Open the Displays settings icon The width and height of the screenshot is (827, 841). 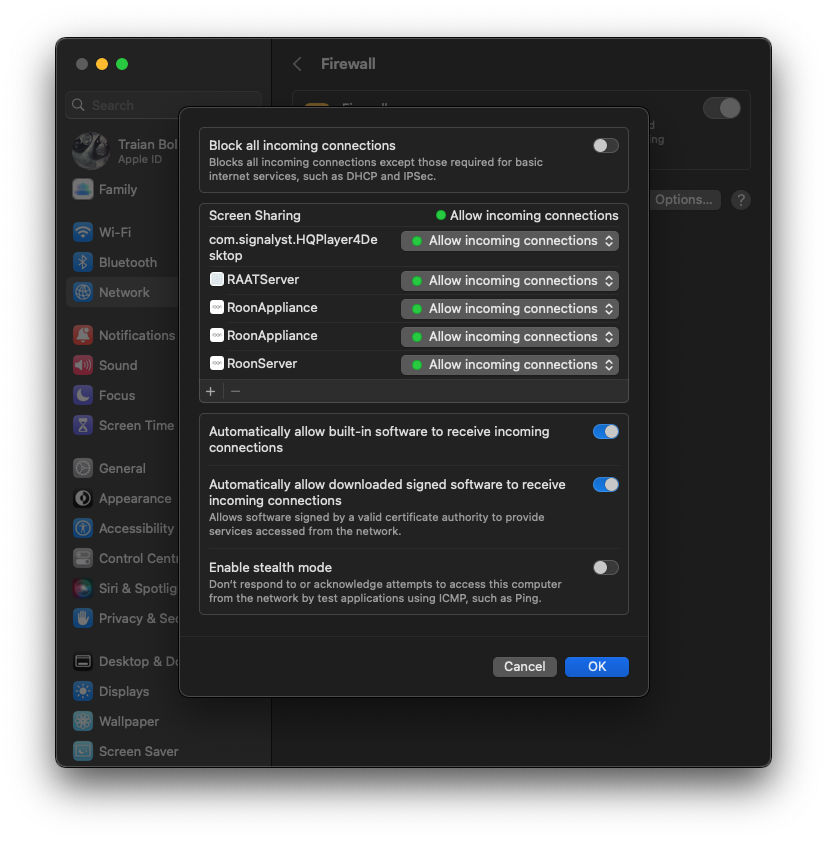pyautogui.click(x=82, y=691)
